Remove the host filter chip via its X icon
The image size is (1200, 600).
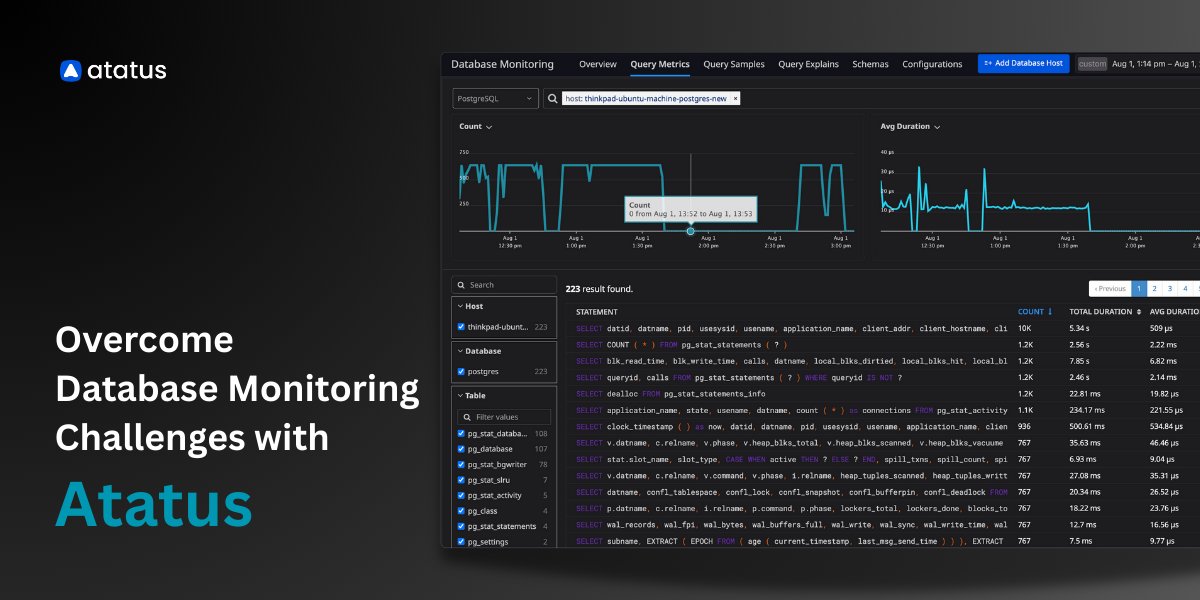736,98
